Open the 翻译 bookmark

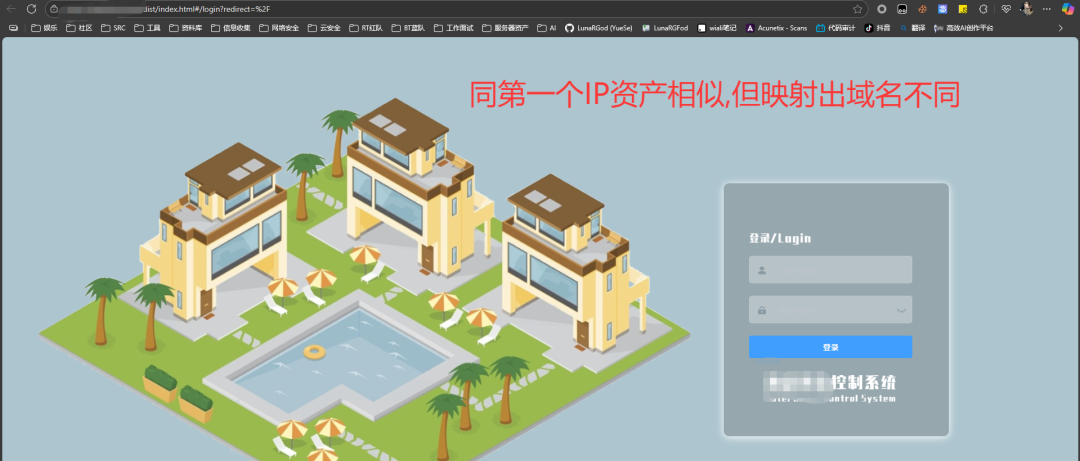click(913, 28)
